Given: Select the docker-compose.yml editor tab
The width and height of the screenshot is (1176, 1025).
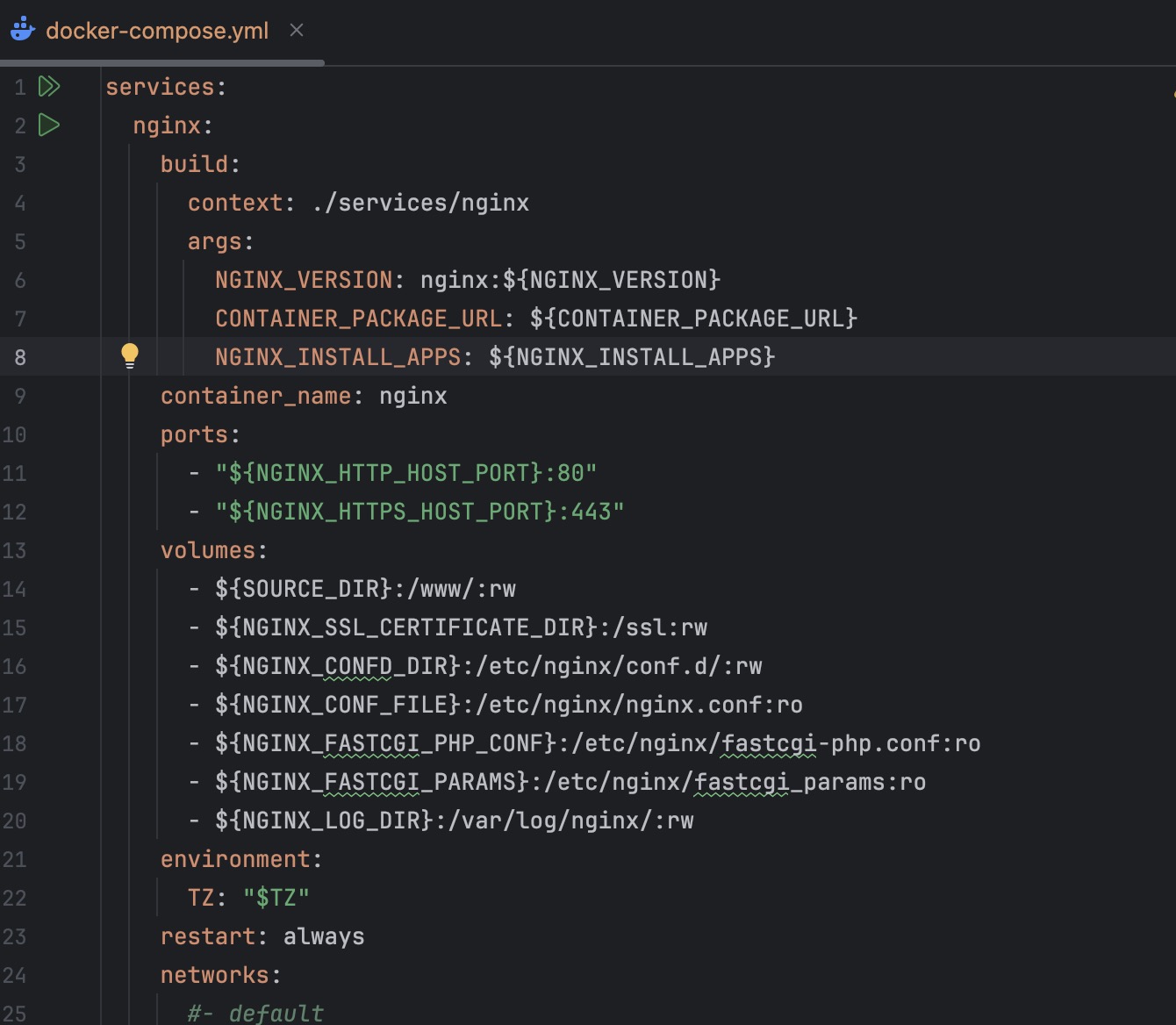Looking at the screenshot, I should coord(156,31).
